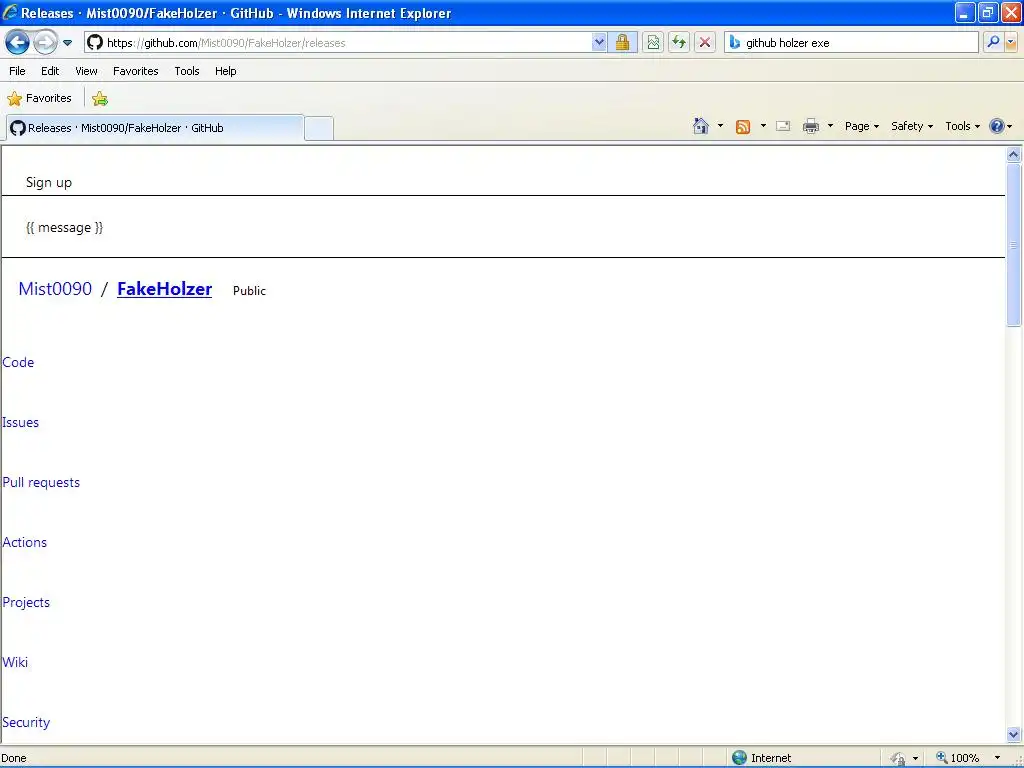Expand the Print dropdown arrow

pyautogui.click(x=830, y=126)
